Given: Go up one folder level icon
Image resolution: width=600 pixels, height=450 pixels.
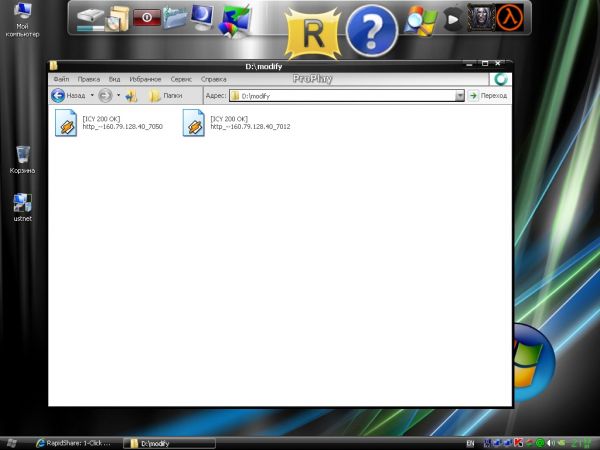Looking at the screenshot, I should [131, 96].
